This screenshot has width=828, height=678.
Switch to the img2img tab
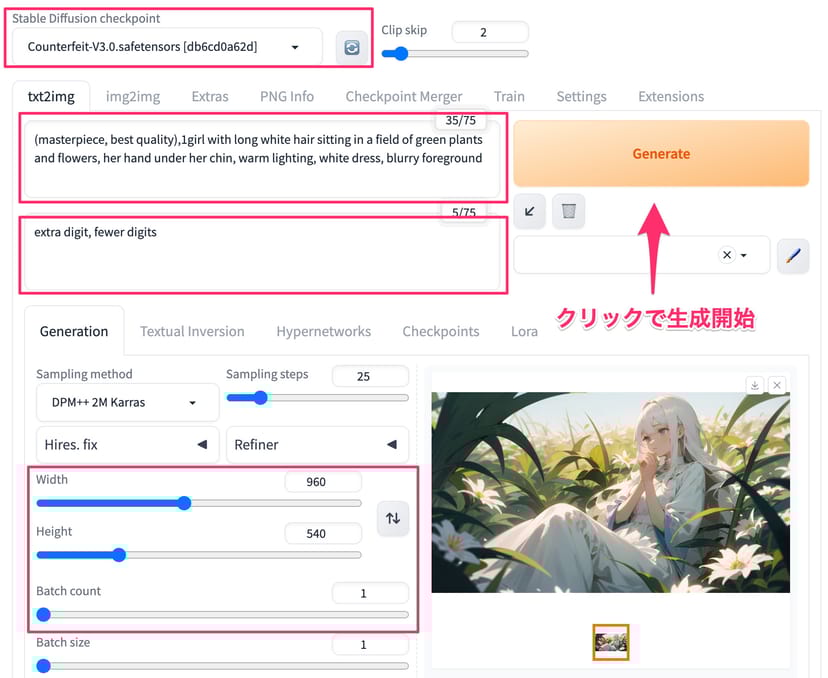(x=132, y=96)
